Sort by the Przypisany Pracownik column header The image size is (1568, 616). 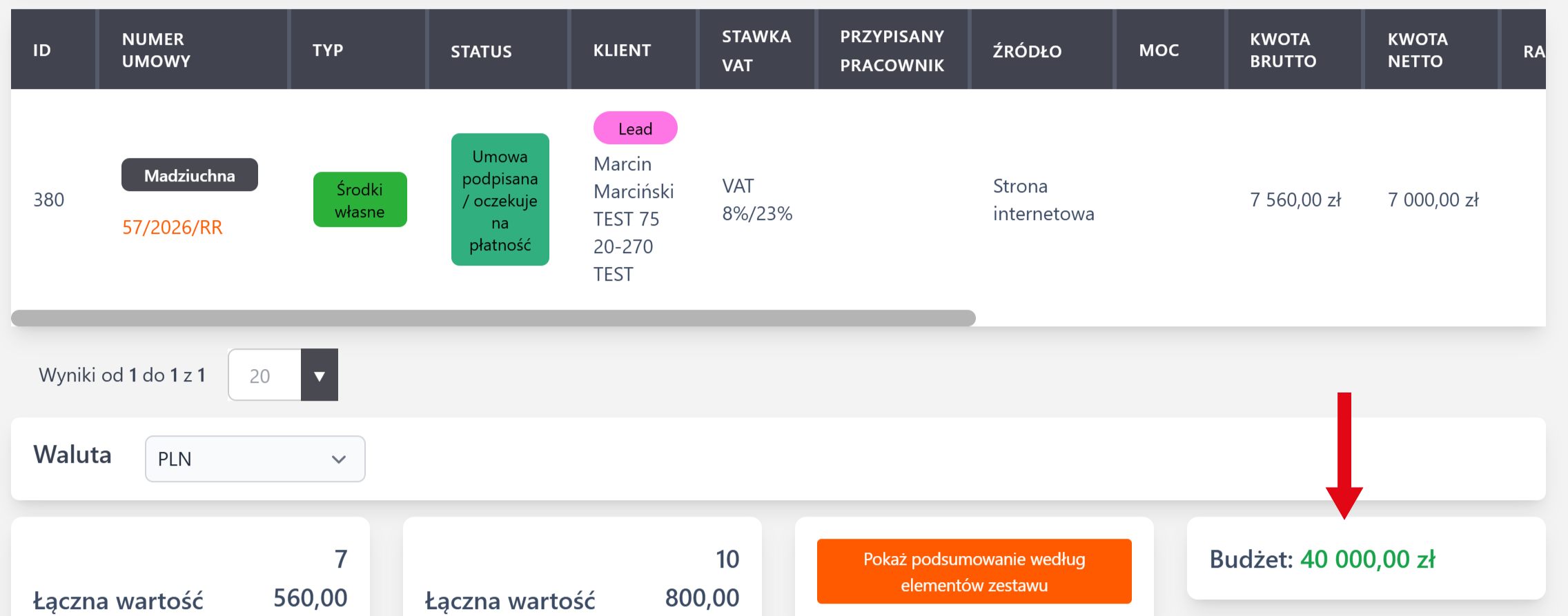[892, 50]
